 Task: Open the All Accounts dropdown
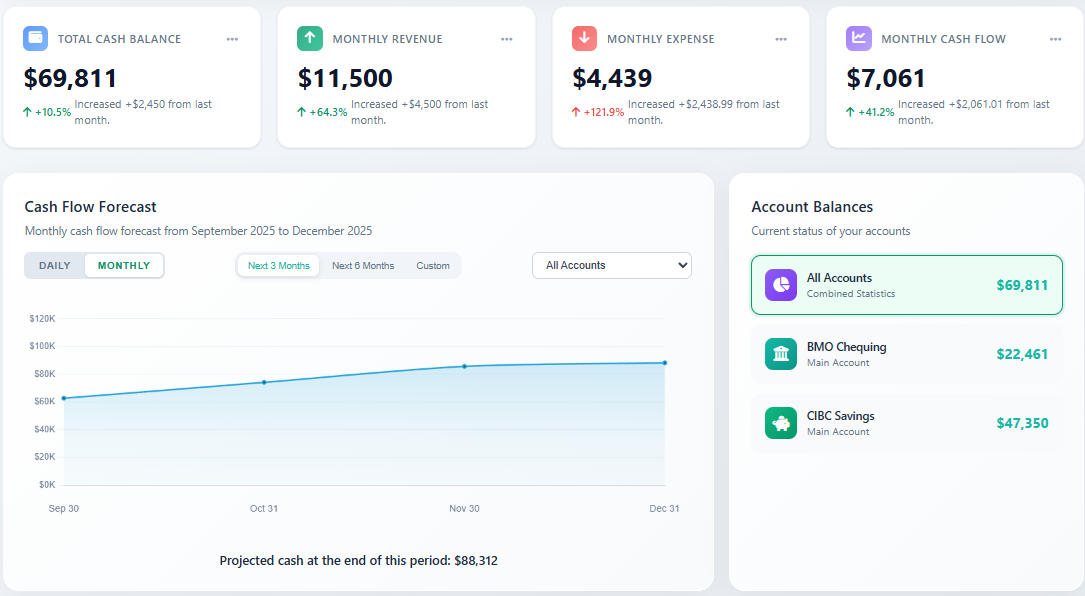[611, 265]
